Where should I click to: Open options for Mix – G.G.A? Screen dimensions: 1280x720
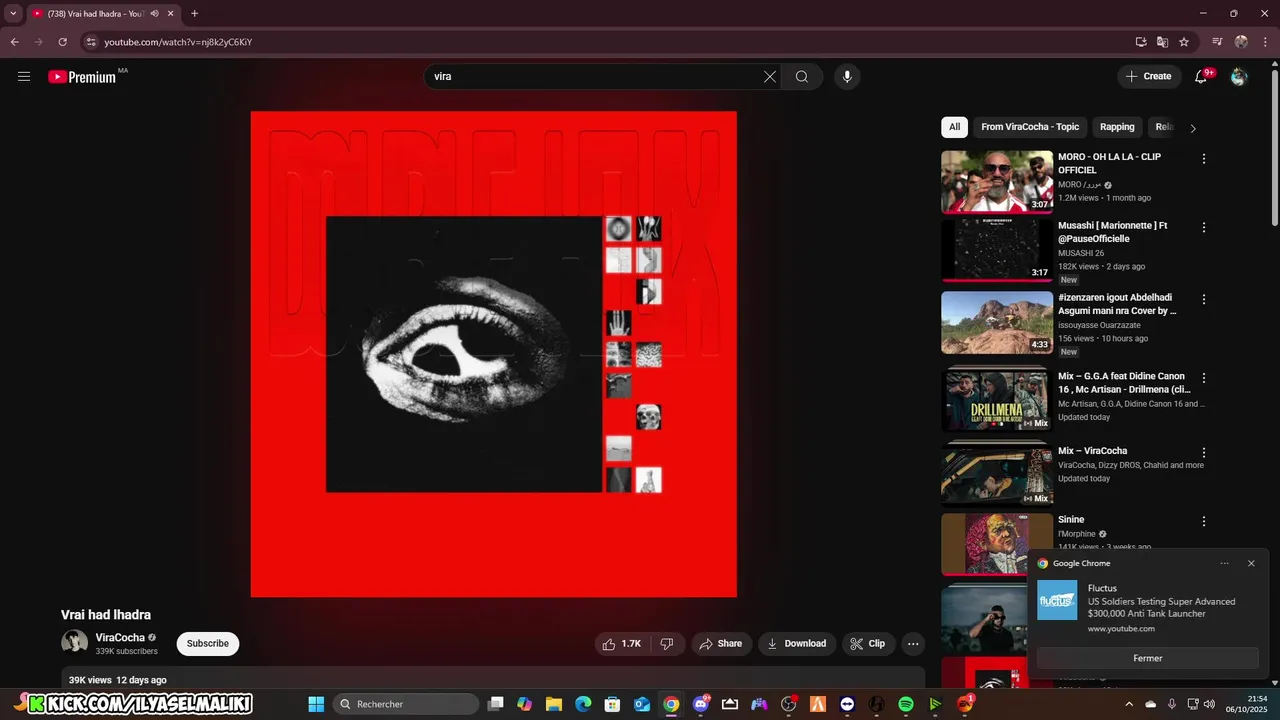tap(1204, 378)
